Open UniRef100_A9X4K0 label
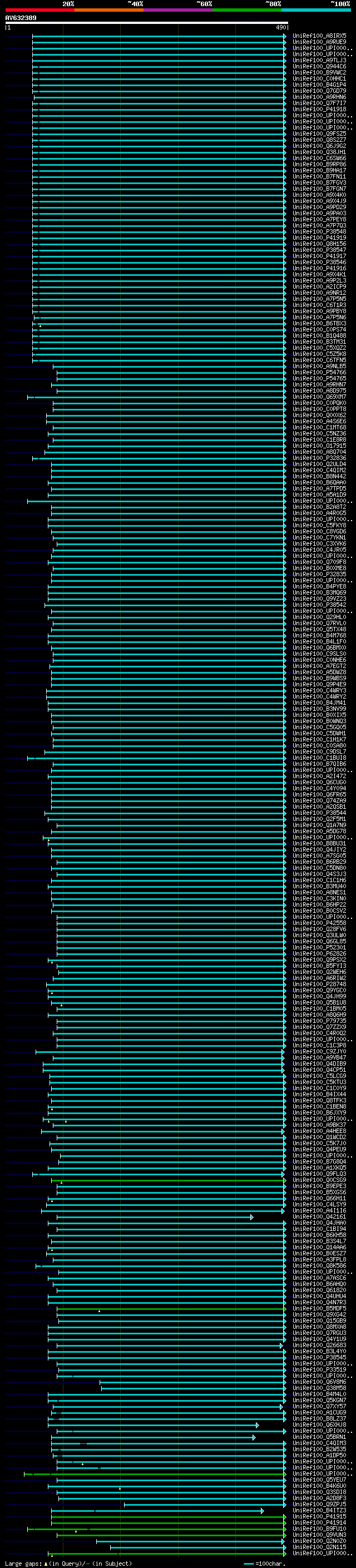 pyautogui.click(x=319, y=195)
